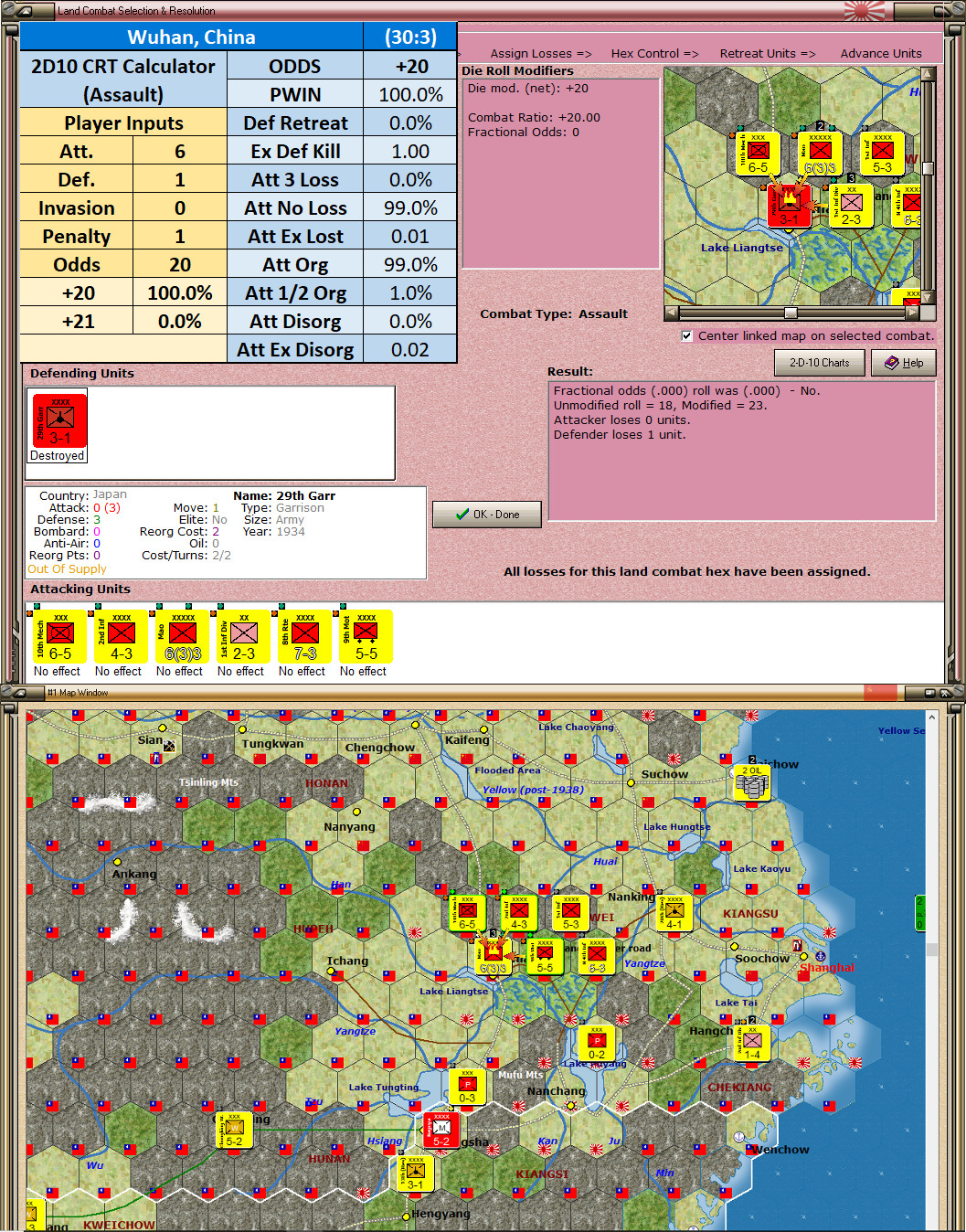Screen dimensions: 966x1232
Task: Select the 0-3 unit near Mufu Mts
Action: (467, 1086)
